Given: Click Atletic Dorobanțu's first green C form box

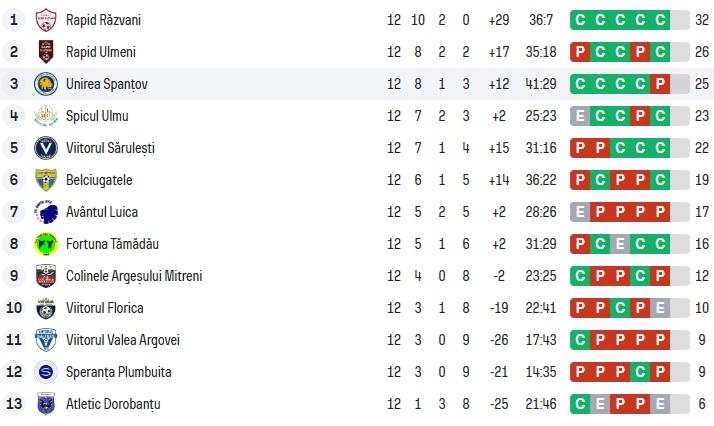Looking at the screenshot, I should (580, 403).
